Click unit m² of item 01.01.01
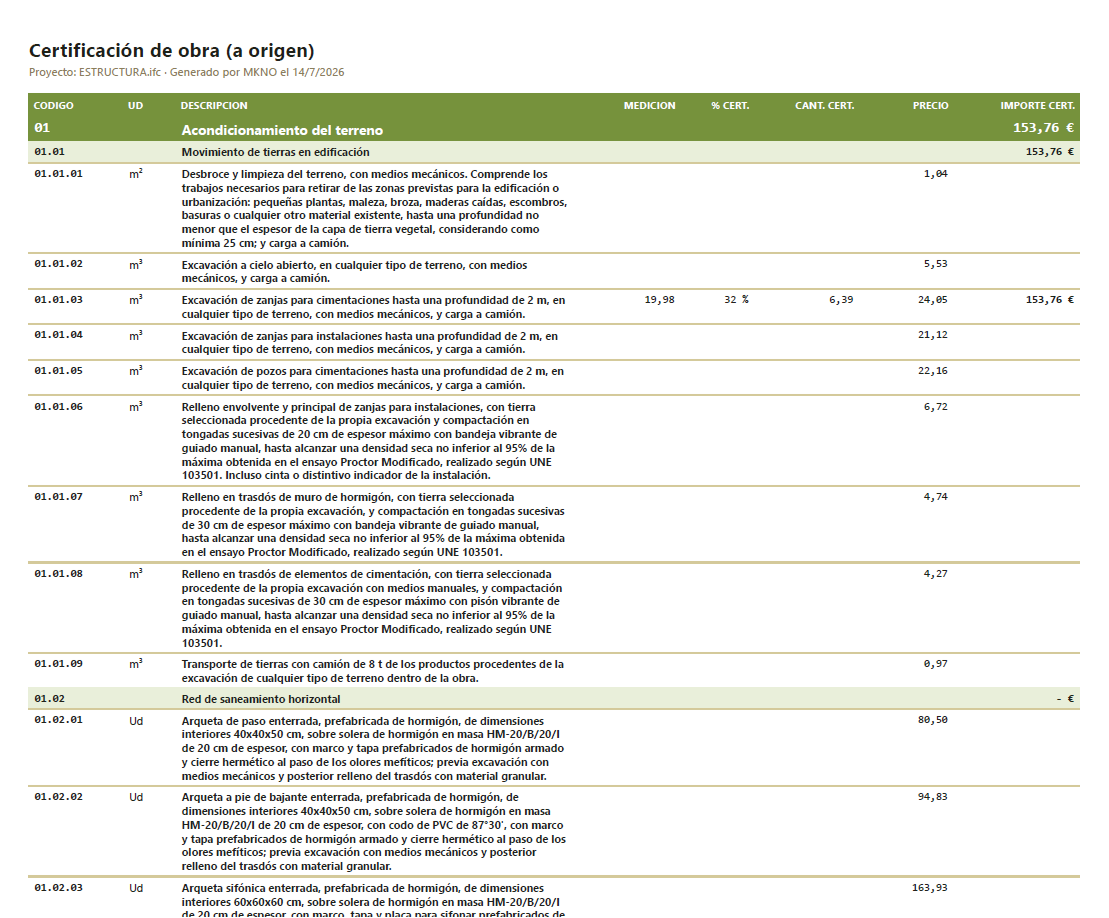Image resolution: width=1109 pixels, height=918 pixels. 136,173
